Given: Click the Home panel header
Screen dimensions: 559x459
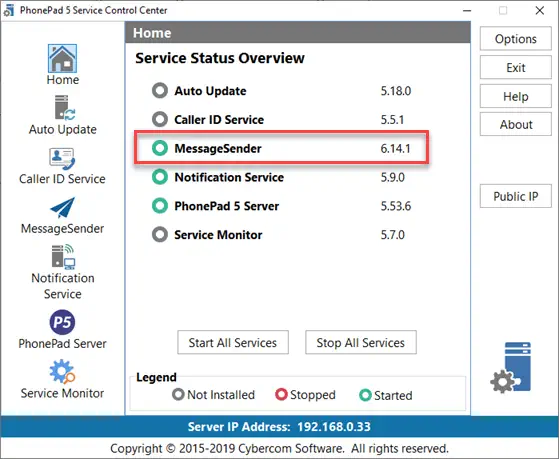Looking at the screenshot, I should tap(298, 33).
